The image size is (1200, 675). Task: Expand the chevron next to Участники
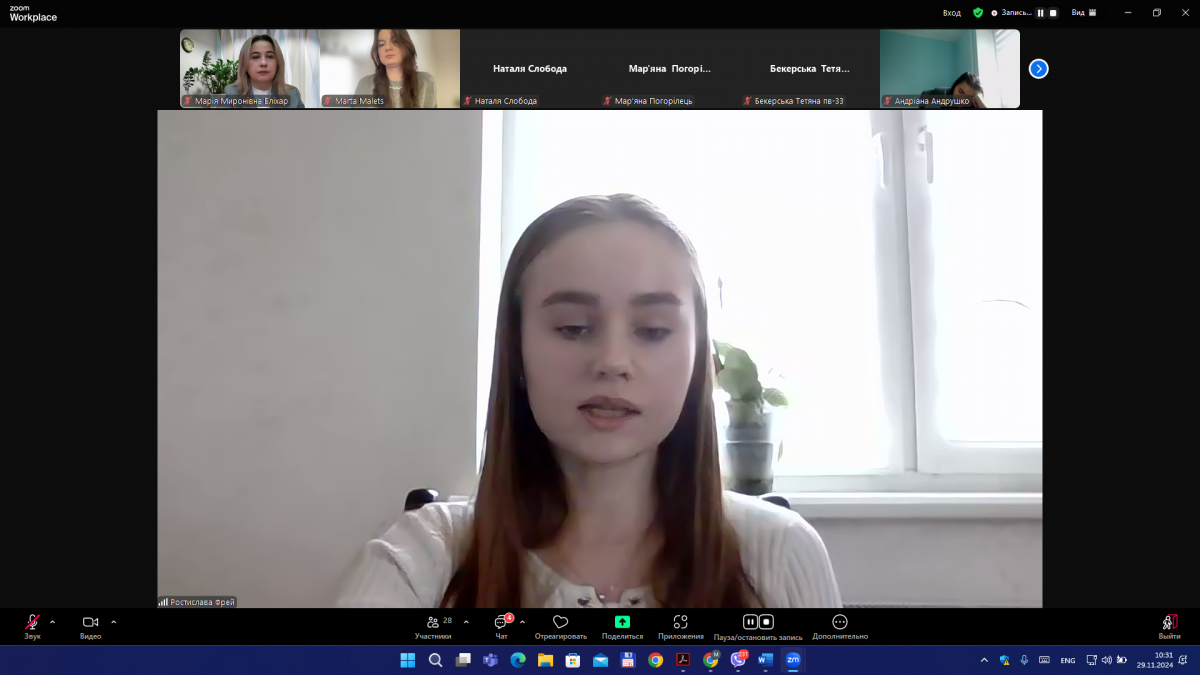pyautogui.click(x=466, y=622)
